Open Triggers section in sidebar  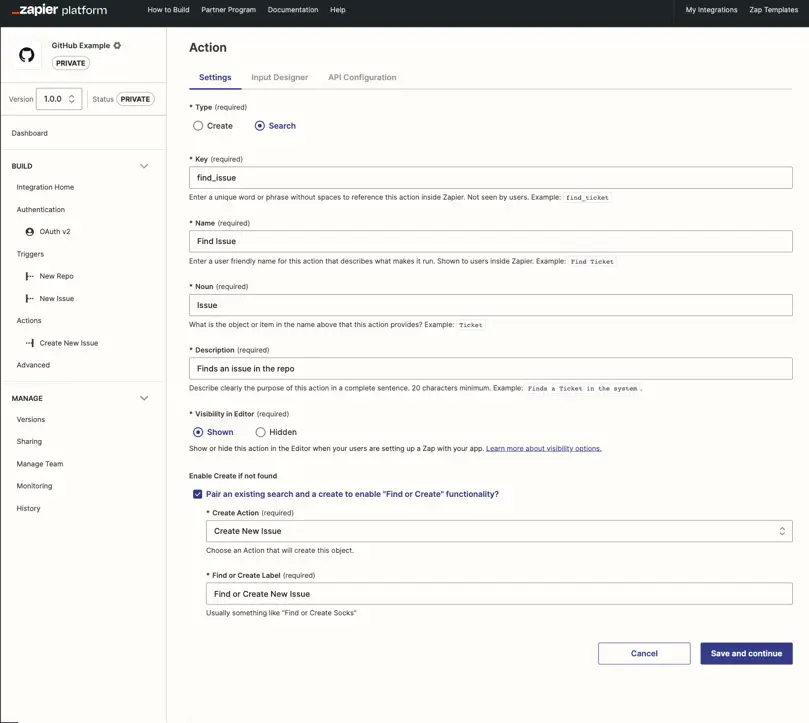tap(30, 254)
